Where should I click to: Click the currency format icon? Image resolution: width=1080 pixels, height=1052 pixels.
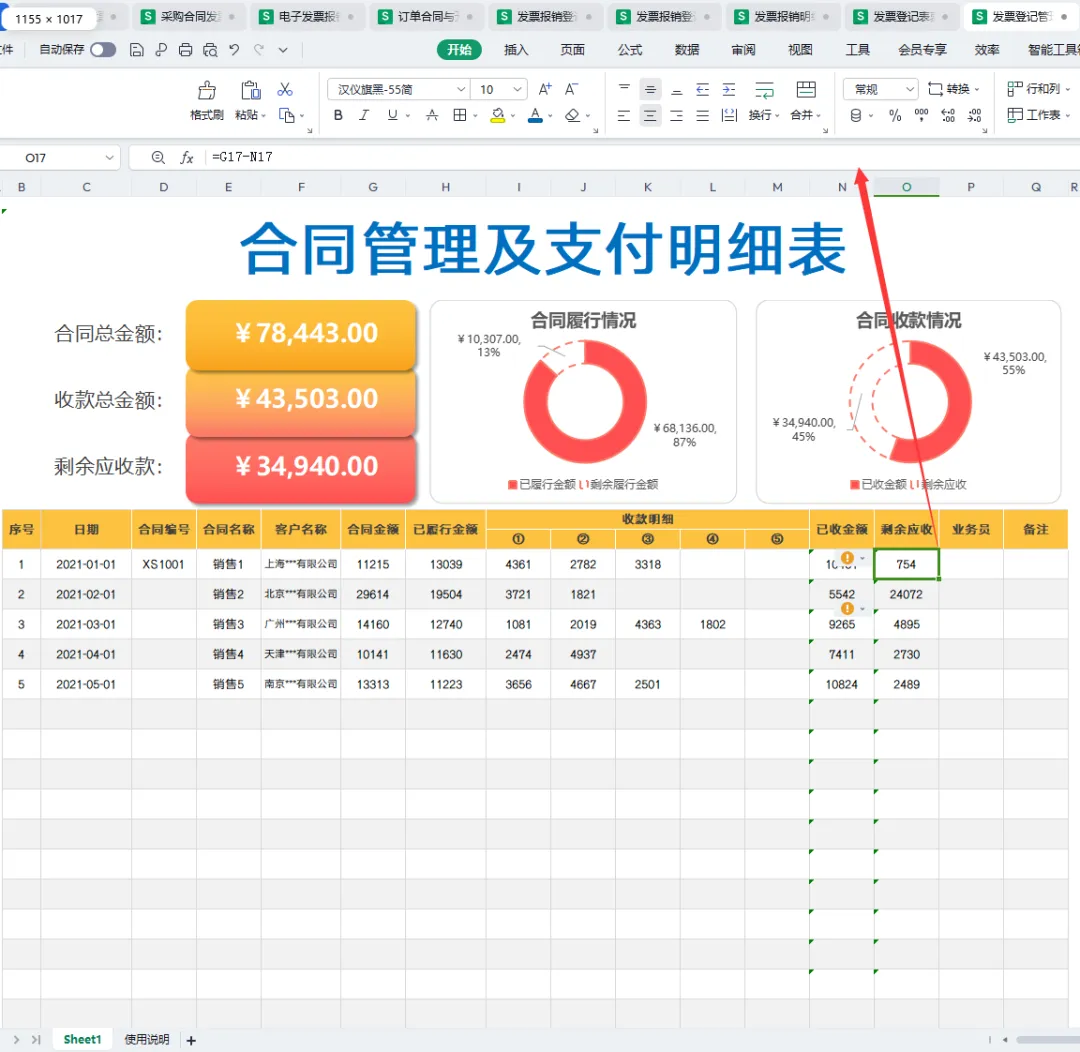click(x=855, y=116)
